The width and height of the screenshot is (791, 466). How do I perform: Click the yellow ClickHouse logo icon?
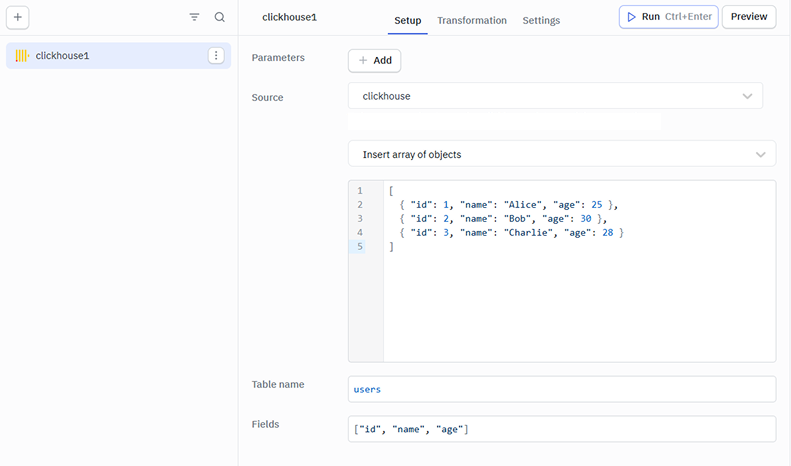pos(22,56)
